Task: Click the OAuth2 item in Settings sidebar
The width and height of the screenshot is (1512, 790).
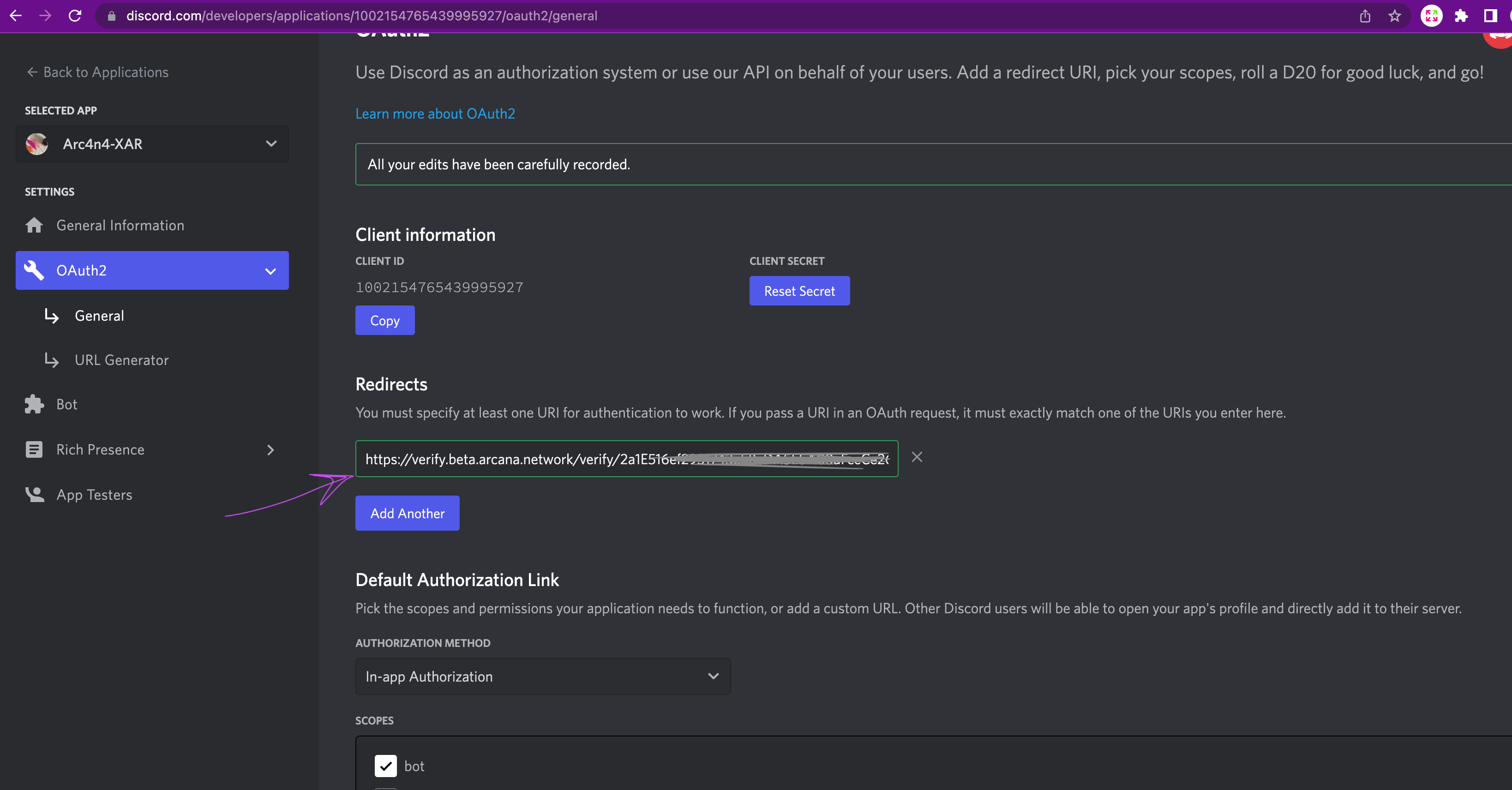Action: pos(152,270)
